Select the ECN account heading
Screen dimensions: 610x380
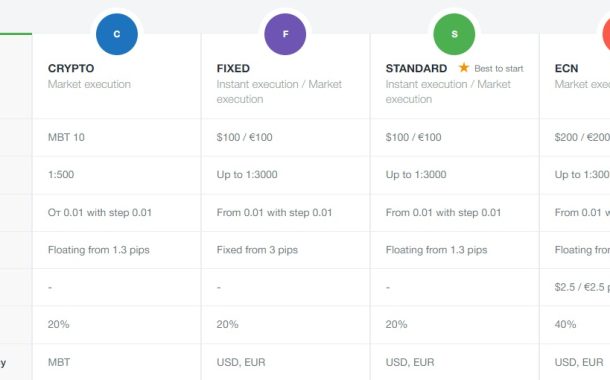[x=566, y=68]
